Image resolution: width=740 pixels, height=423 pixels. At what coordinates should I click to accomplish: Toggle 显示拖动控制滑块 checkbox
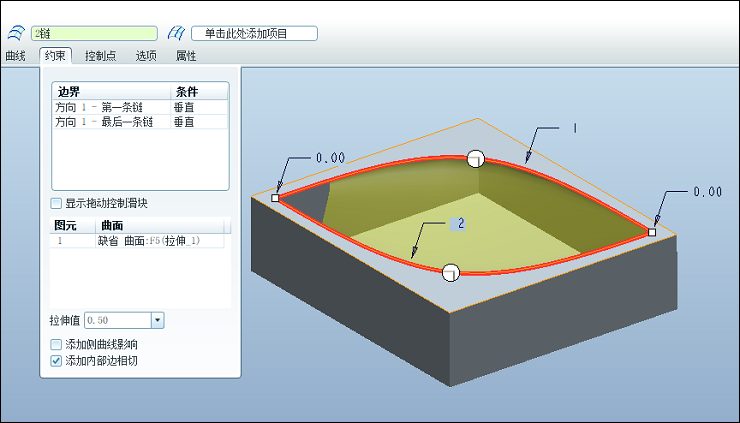[x=56, y=203]
